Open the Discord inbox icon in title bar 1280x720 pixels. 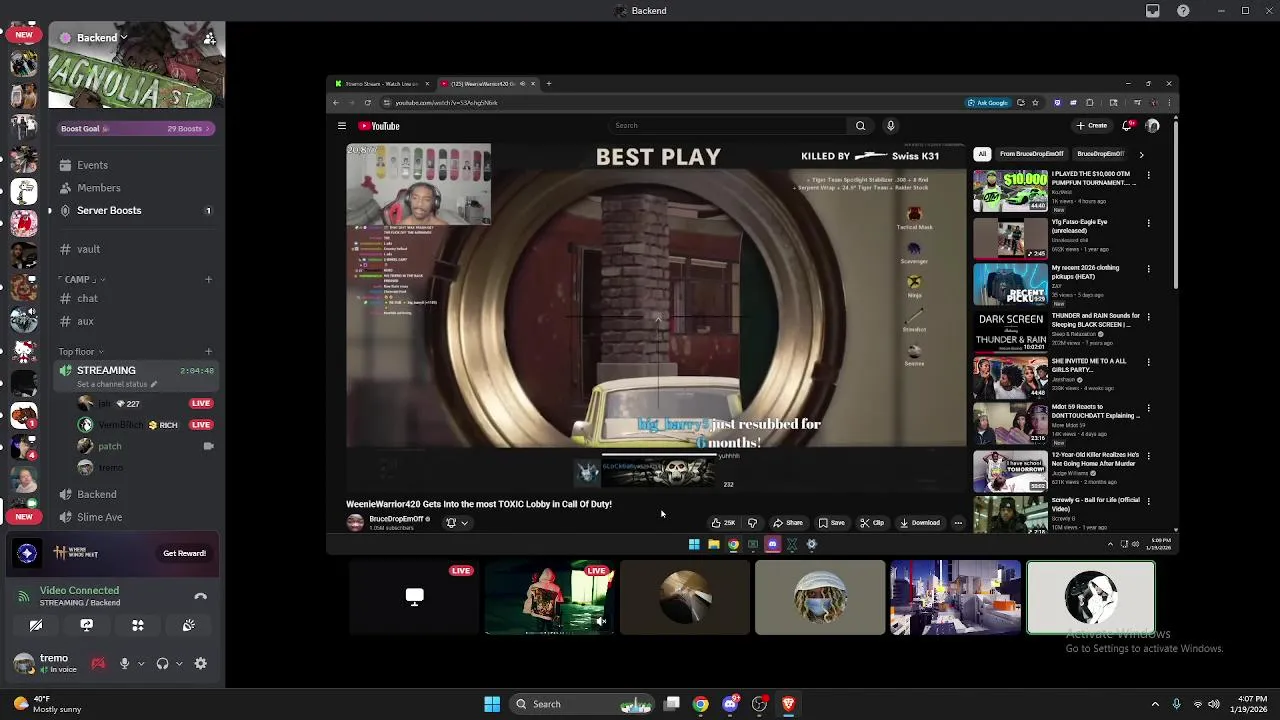click(x=1153, y=11)
